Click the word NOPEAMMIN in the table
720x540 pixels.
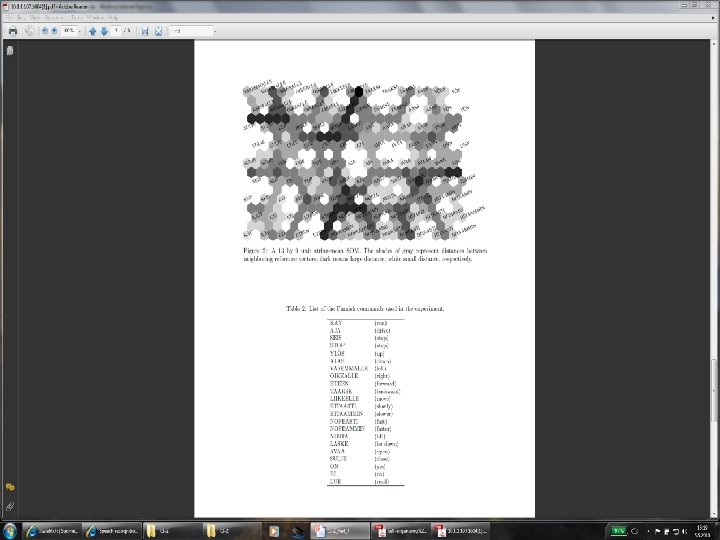(x=347, y=428)
